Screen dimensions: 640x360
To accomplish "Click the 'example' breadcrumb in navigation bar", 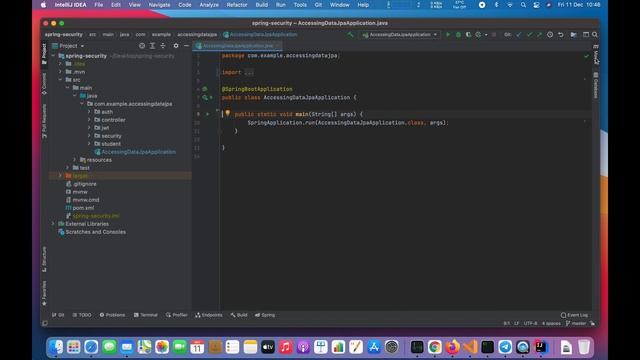I will pos(161,35).
